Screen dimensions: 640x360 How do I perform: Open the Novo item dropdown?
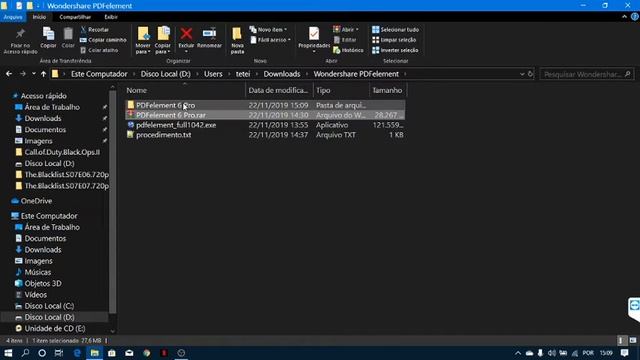pos(268,29)
